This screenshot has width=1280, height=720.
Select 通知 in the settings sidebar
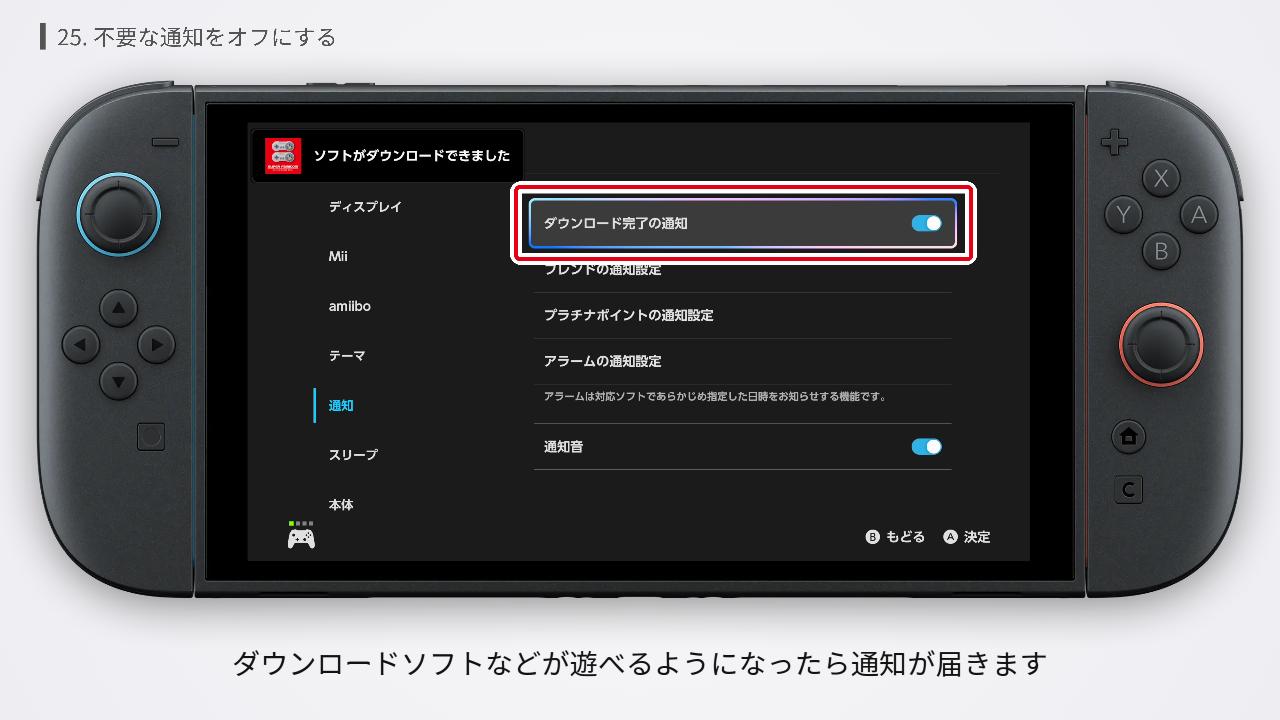[341, 405]
